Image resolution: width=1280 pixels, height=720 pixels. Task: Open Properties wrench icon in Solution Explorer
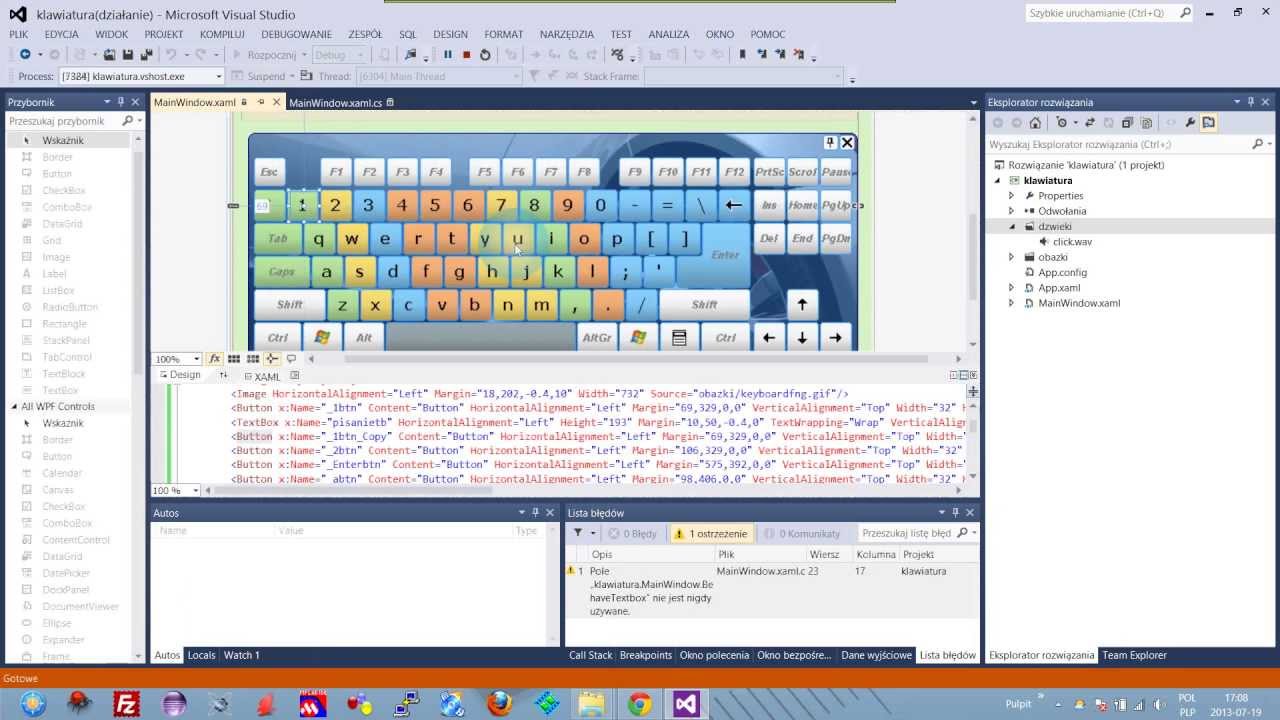(x=1190, y=122)
